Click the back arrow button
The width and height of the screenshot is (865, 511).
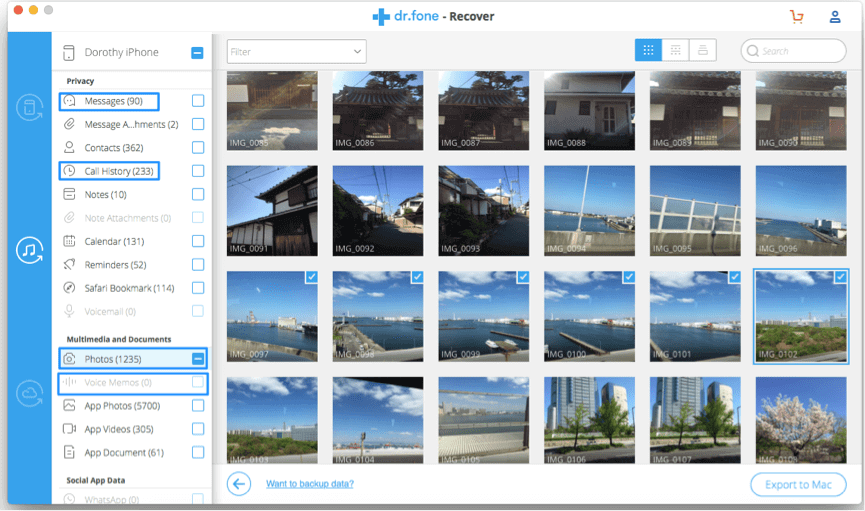click(238, 484)
